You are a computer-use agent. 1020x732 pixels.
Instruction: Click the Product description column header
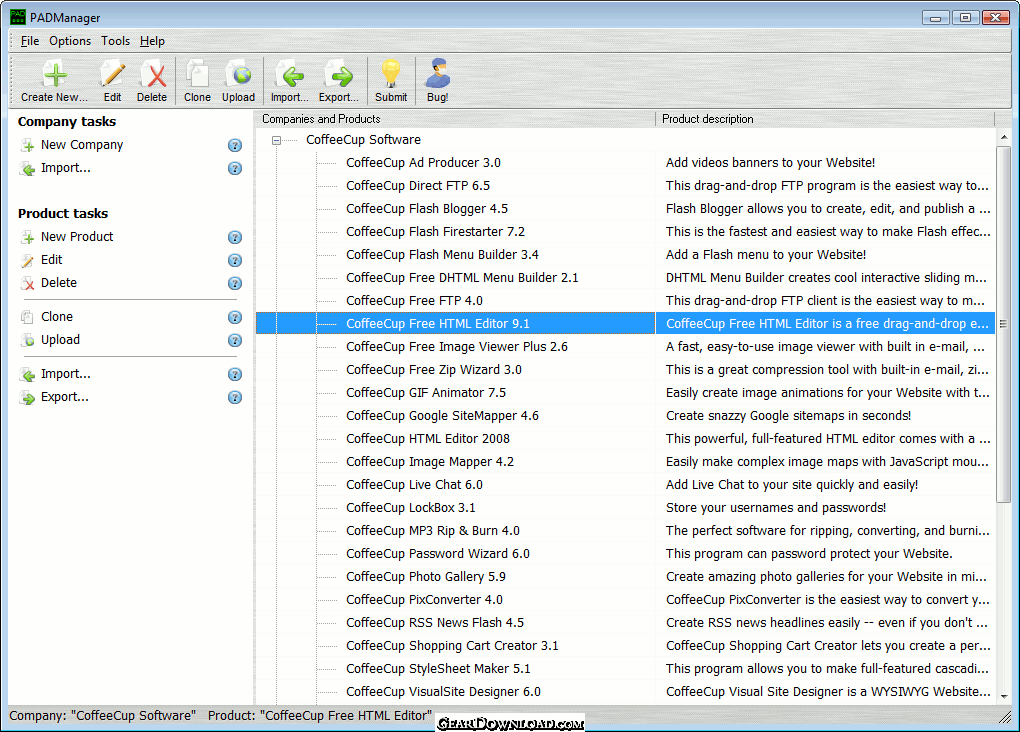[825, 119]
